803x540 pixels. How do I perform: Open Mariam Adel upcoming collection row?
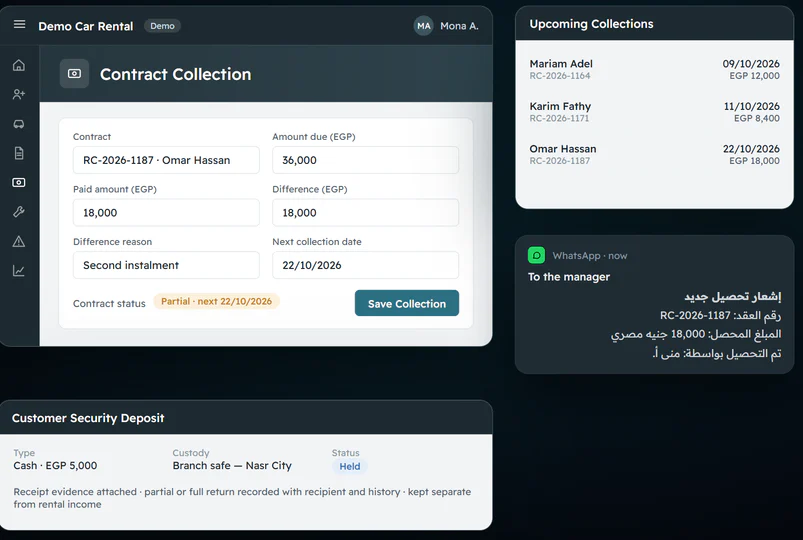[x=654, y=69]
